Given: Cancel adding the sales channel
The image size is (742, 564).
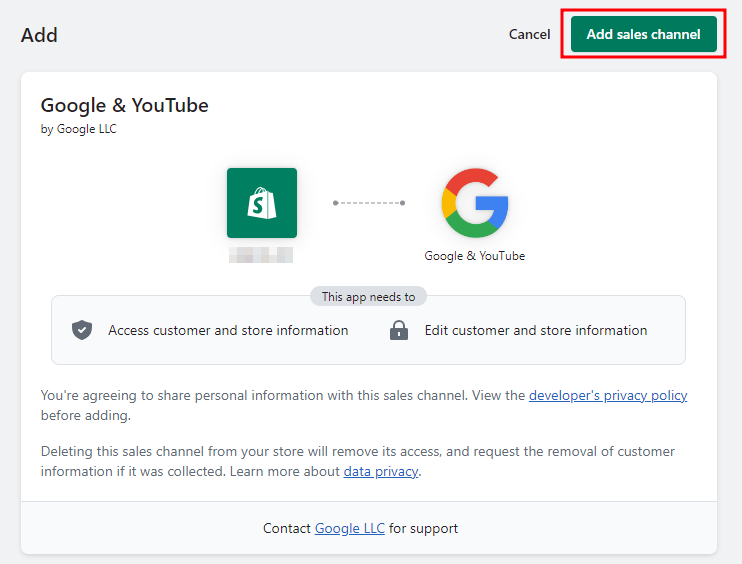Looking at the screenshot, I should point(530,34).
